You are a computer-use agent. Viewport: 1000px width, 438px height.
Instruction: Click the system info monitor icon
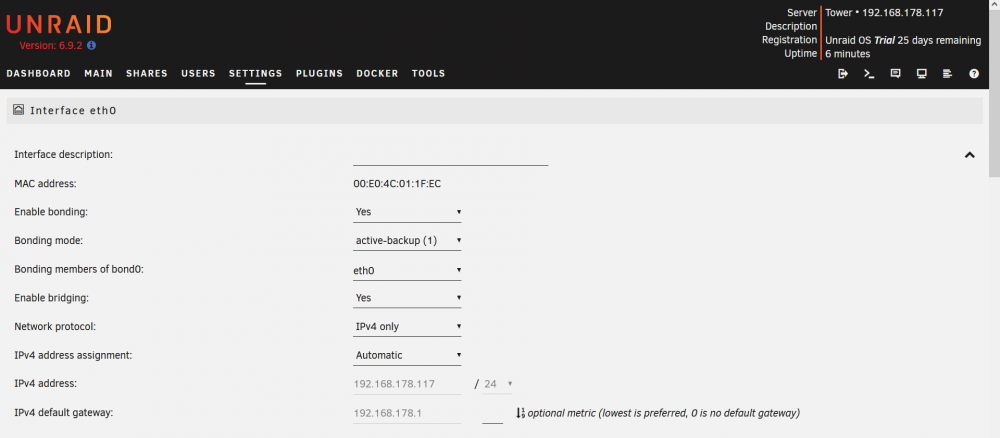click(922, 73)
